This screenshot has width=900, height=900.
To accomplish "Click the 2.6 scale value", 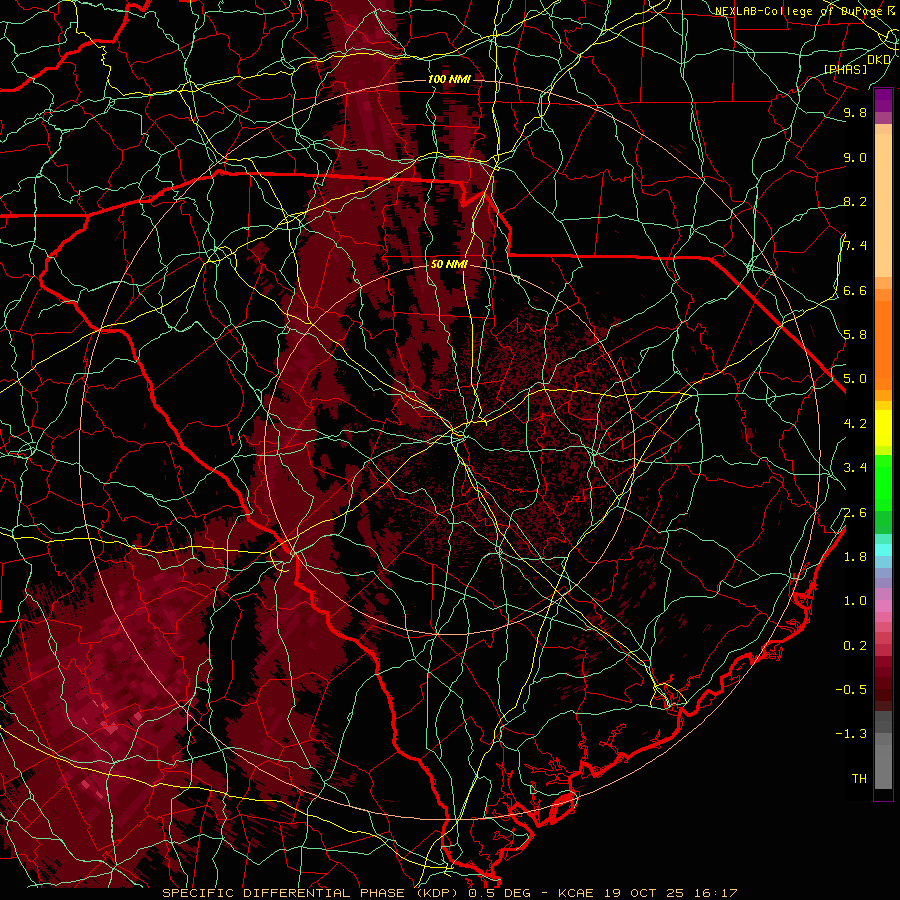I will [855, 513].
